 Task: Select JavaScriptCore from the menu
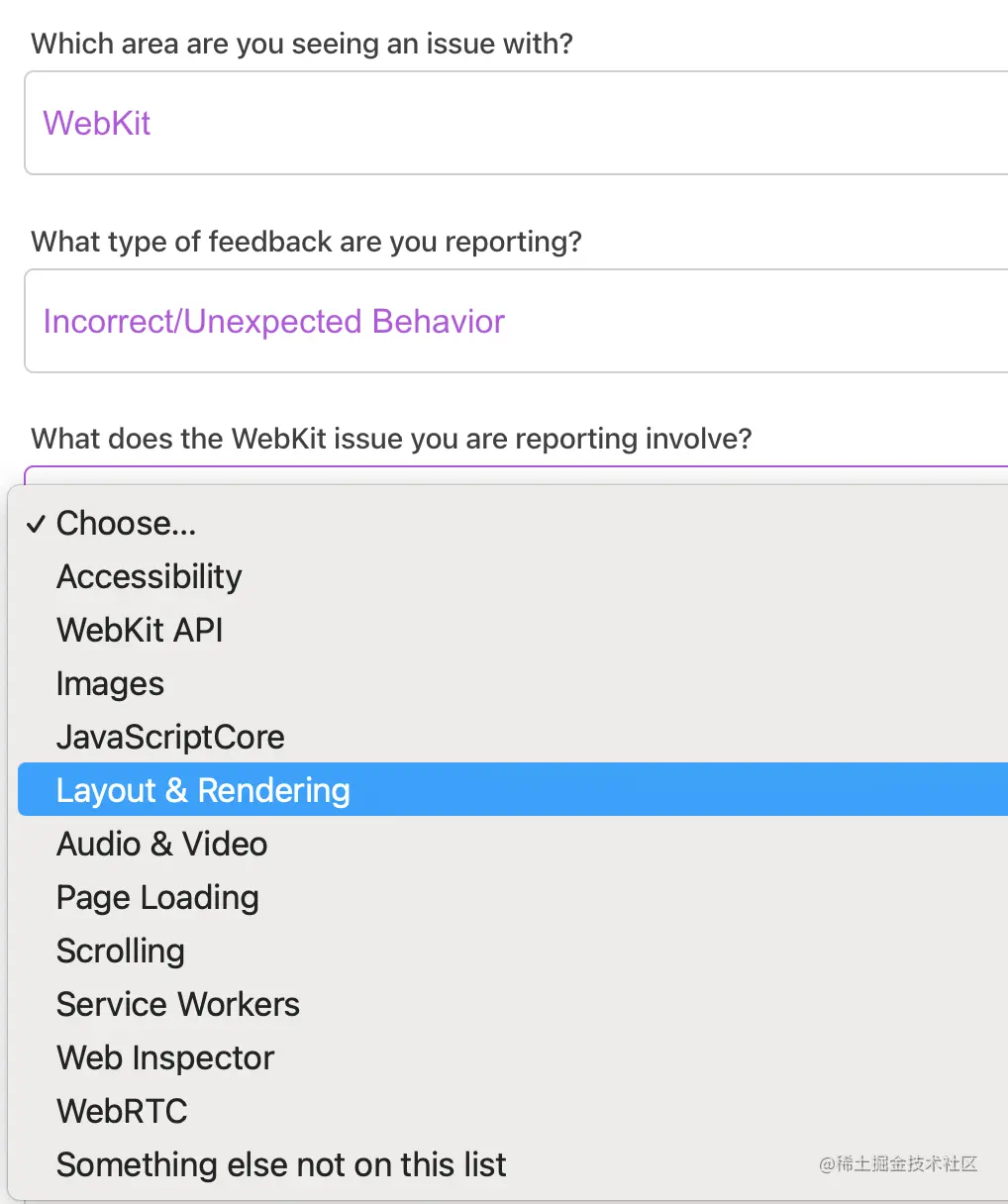tap(170, 737)
